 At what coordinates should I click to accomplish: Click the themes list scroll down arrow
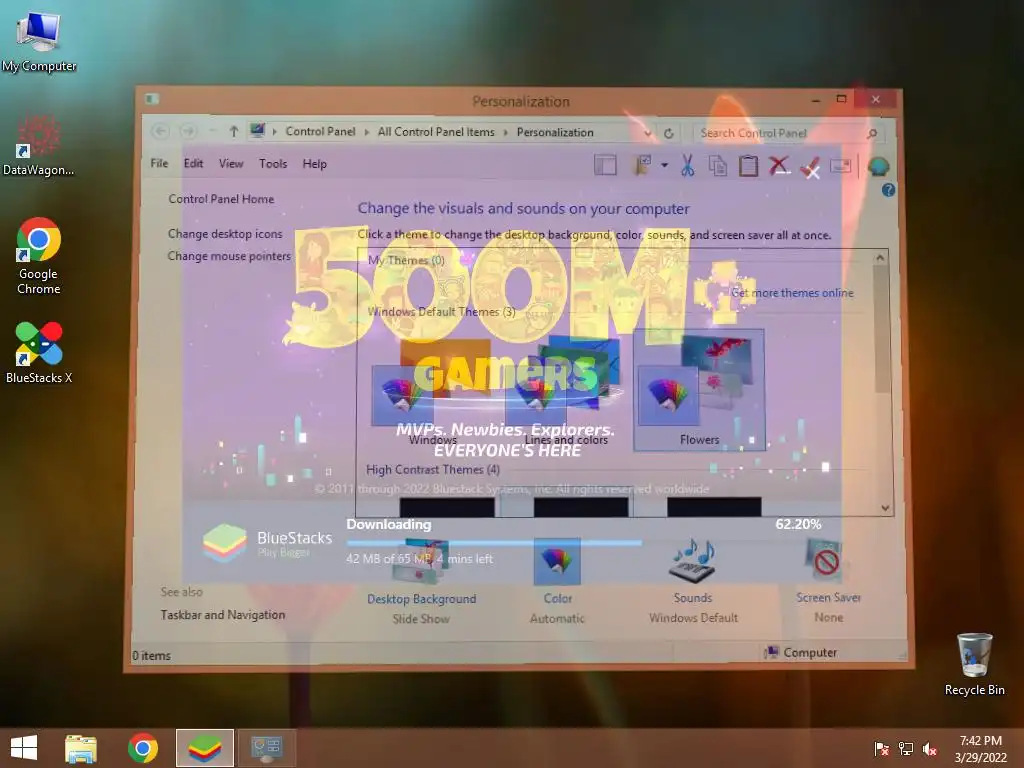[885, 507]
